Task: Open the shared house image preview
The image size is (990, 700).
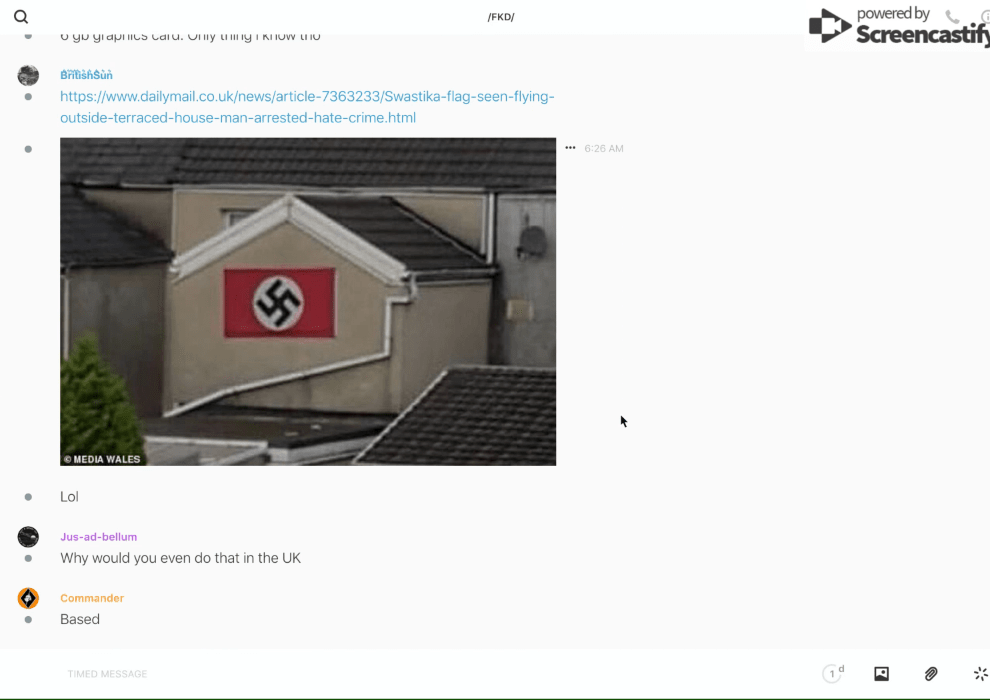Action: 308,301
